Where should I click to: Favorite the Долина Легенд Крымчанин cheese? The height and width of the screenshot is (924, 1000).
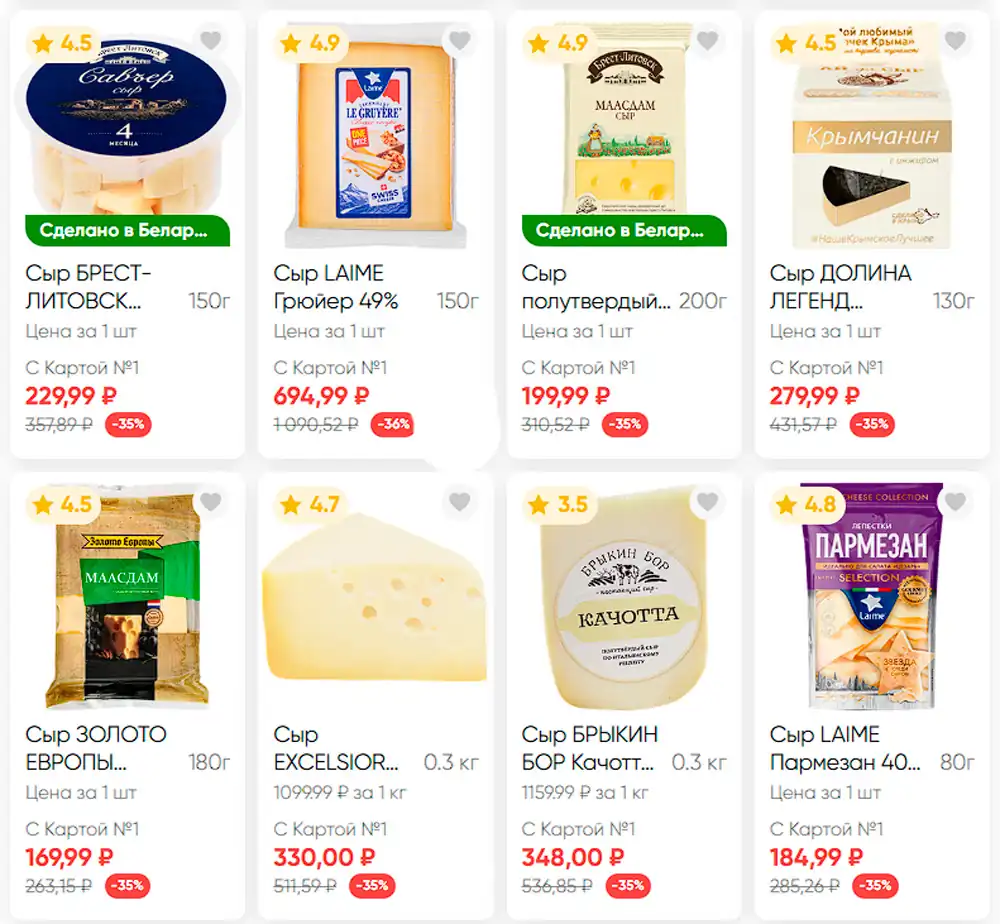[x=955, y=41]
